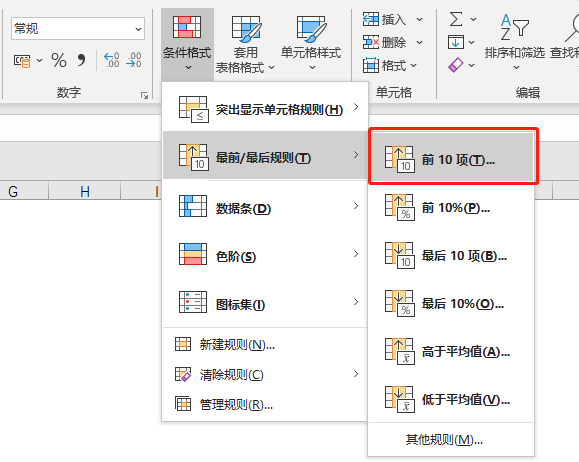
Task: Choose 新建规则(N)... from the menu
Action: pyautogui.click(x=265, y=345)
